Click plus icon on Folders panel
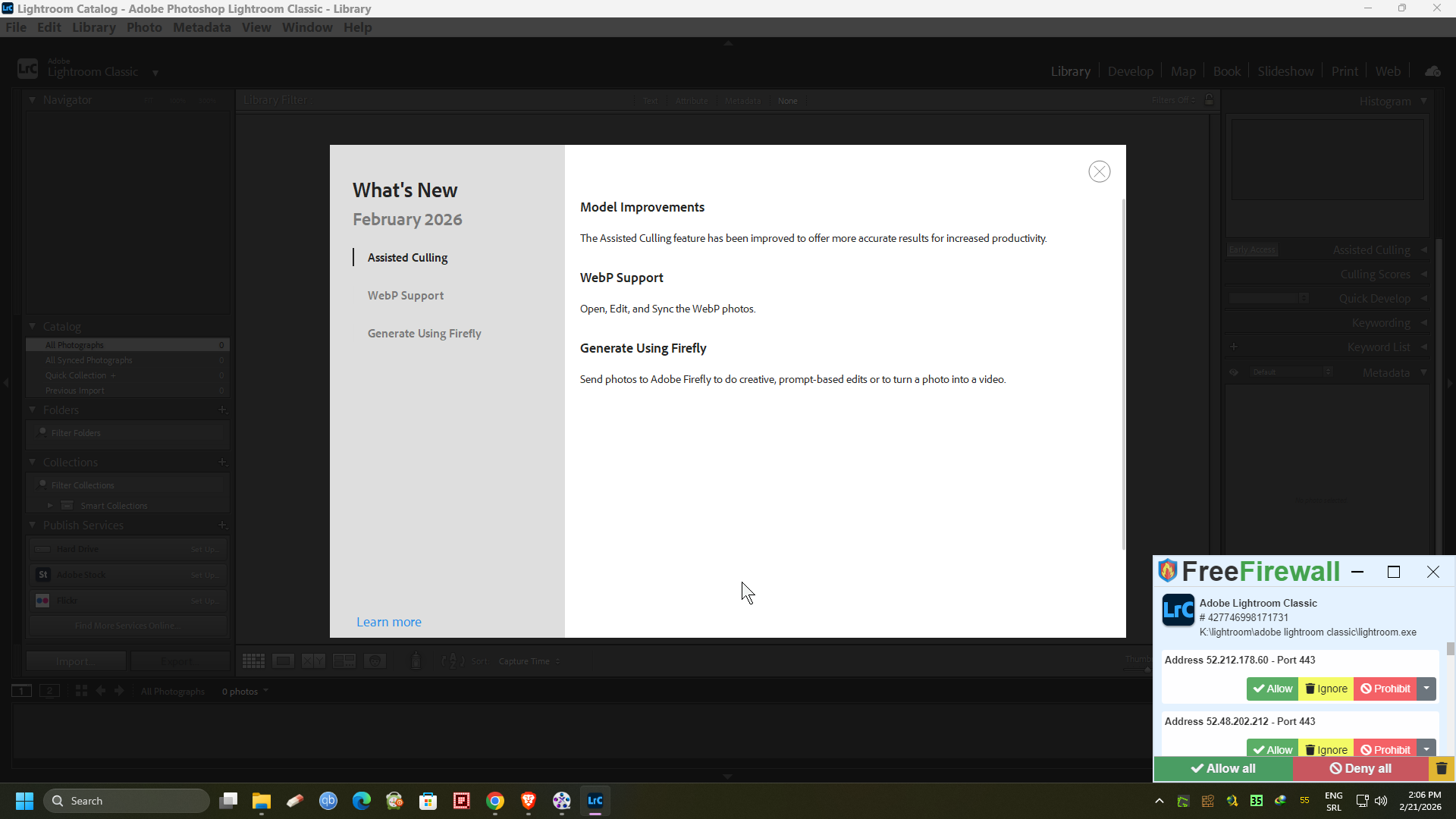The image size is (1456, 819). point(222,409)
